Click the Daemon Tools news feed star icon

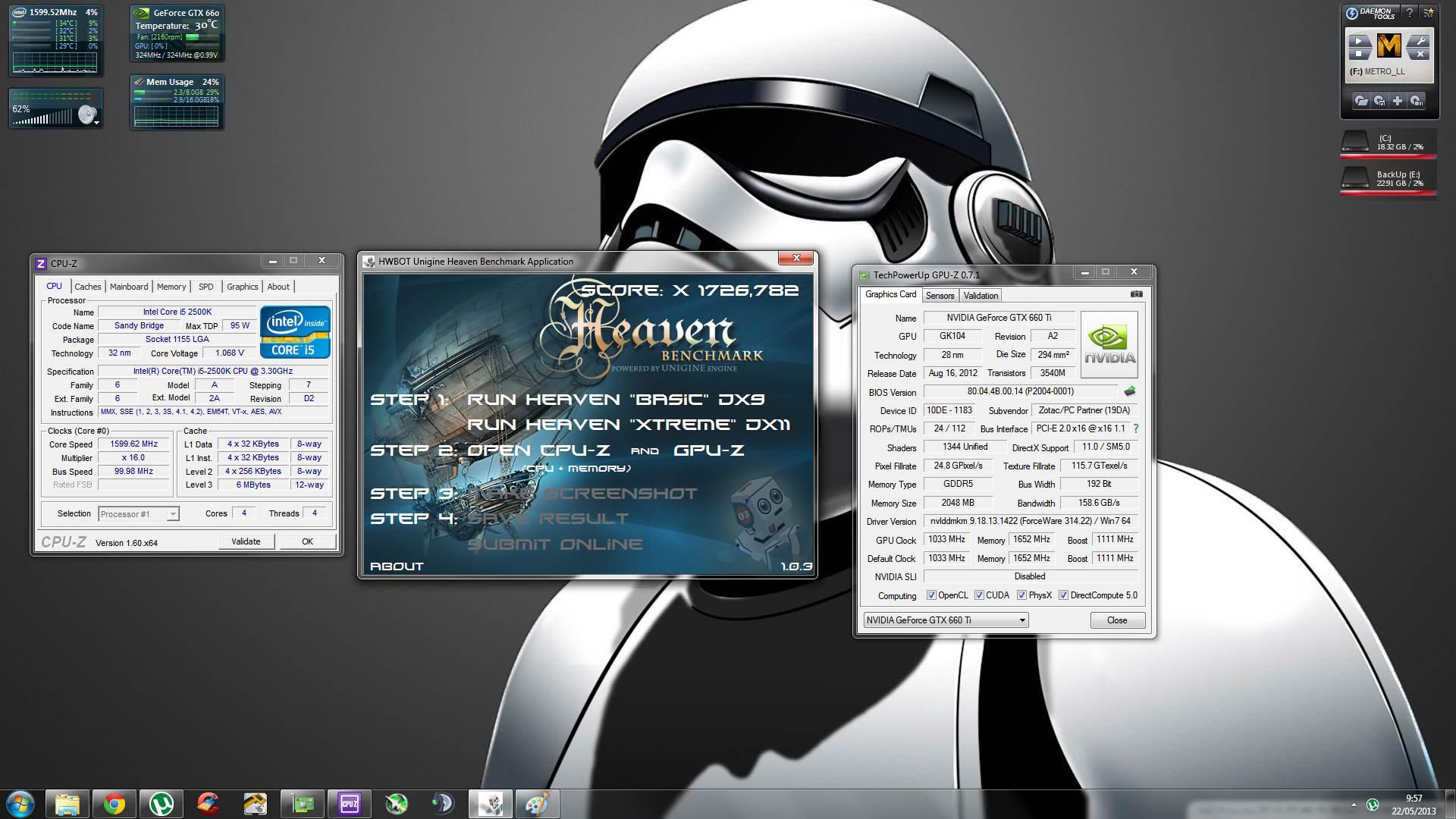[x=1428, y=13]
